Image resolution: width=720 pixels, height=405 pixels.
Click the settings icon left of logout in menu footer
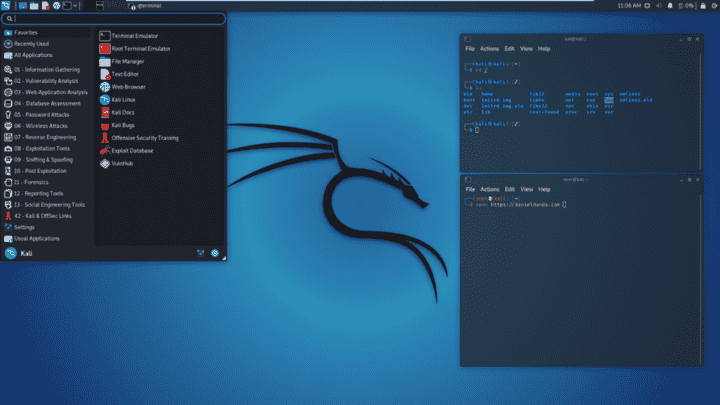(x=201, y=253)
